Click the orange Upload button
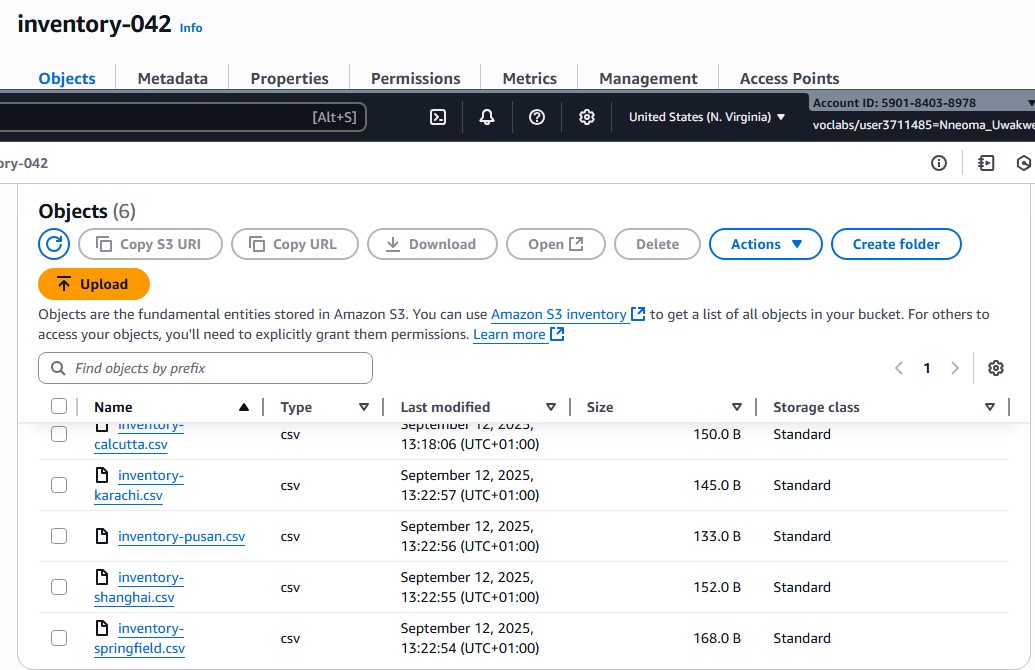The height and width of the screenshot is (670, 1035). [94, 284]
